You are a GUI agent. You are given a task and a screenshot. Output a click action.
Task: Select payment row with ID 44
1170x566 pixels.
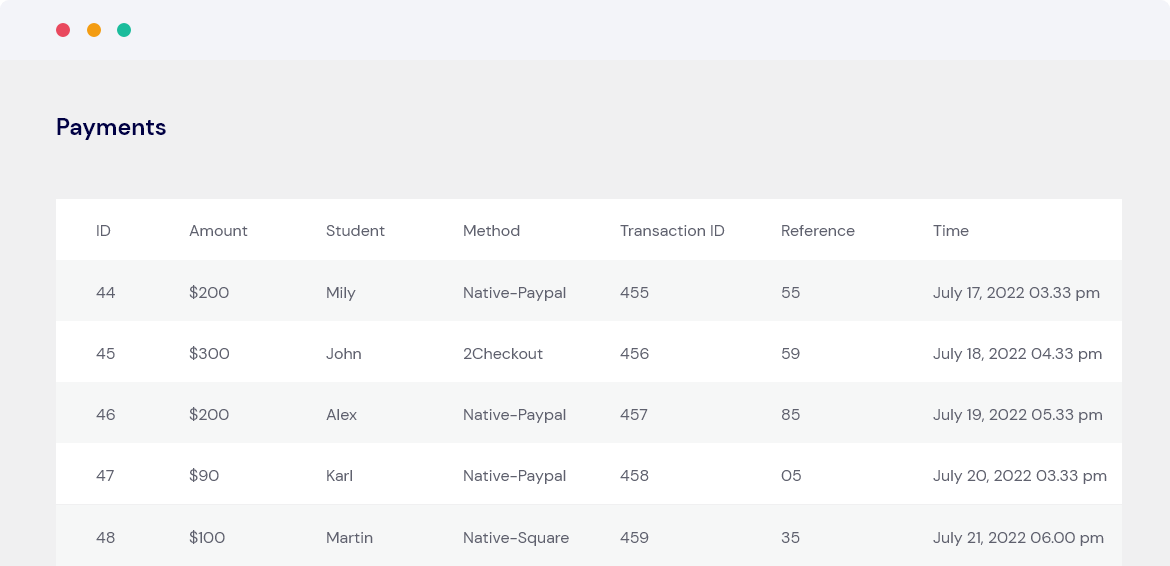click(x=106, y=293)
